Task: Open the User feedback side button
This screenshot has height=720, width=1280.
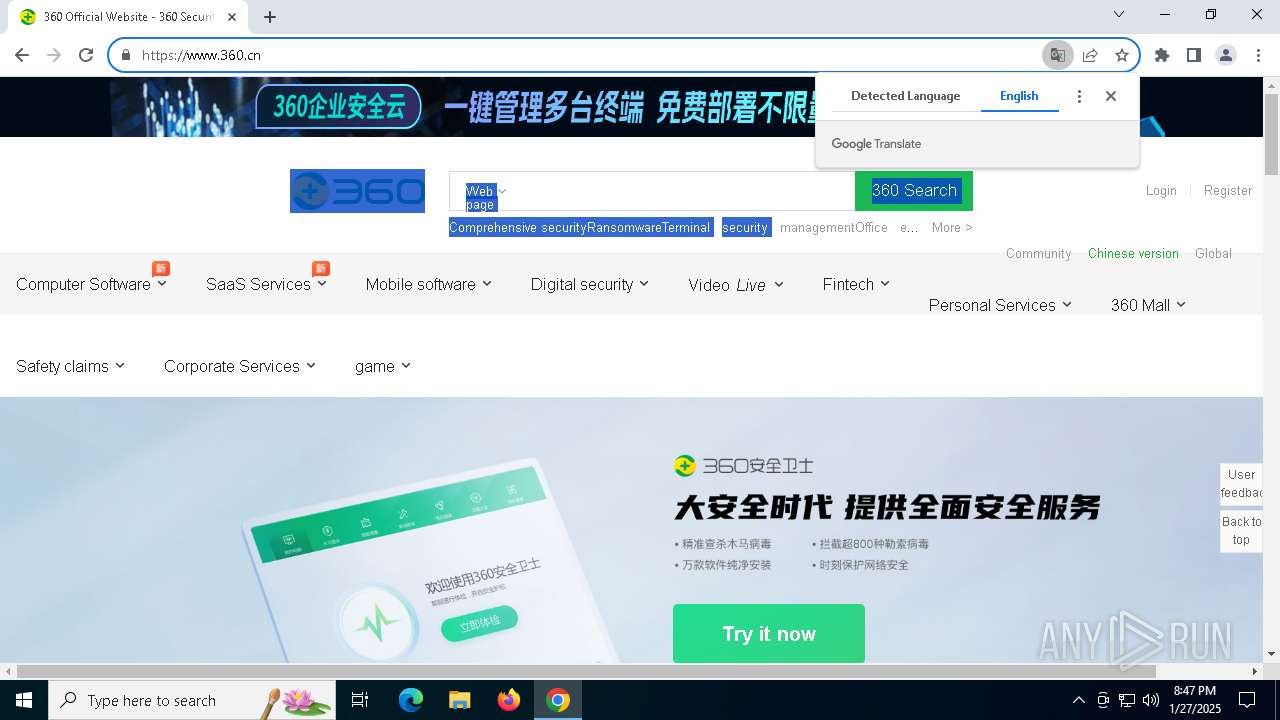Action: tap(1241, 484)
